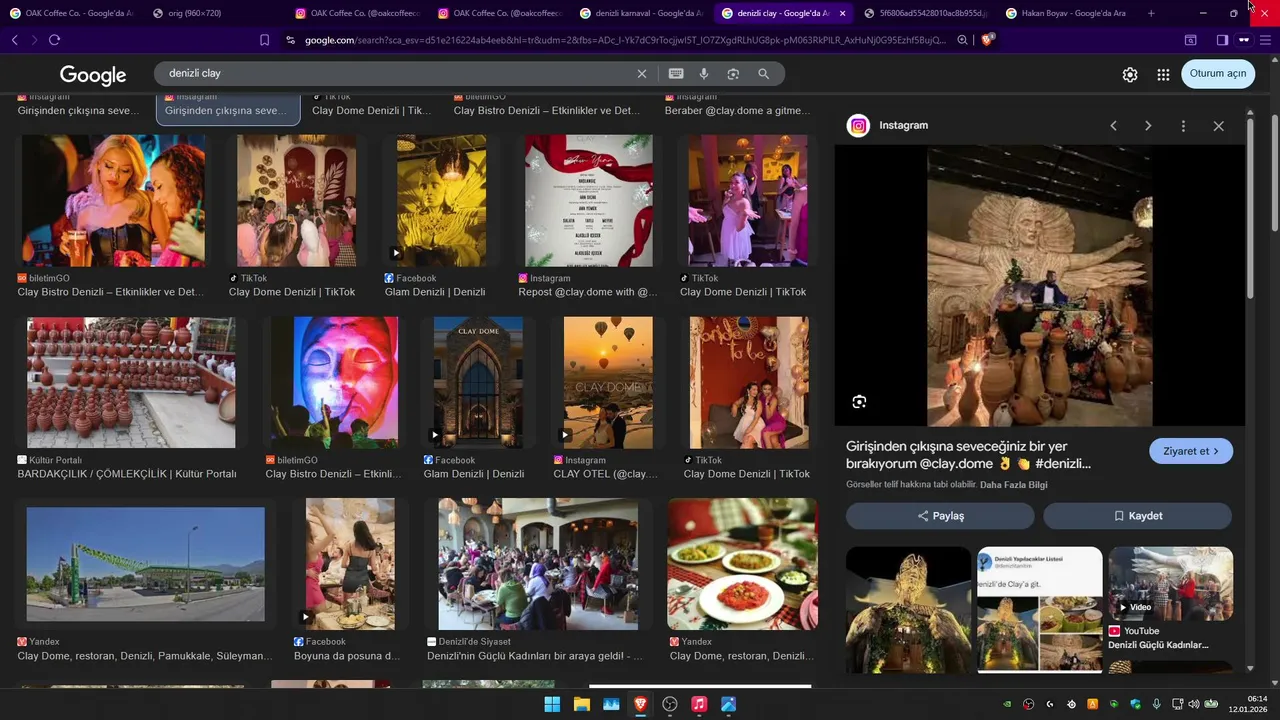The image size is (1280, 720).
Task: Open the 'Boyuna da posuna' Facebook video thumbnail
Action: [x=350, y=564]
